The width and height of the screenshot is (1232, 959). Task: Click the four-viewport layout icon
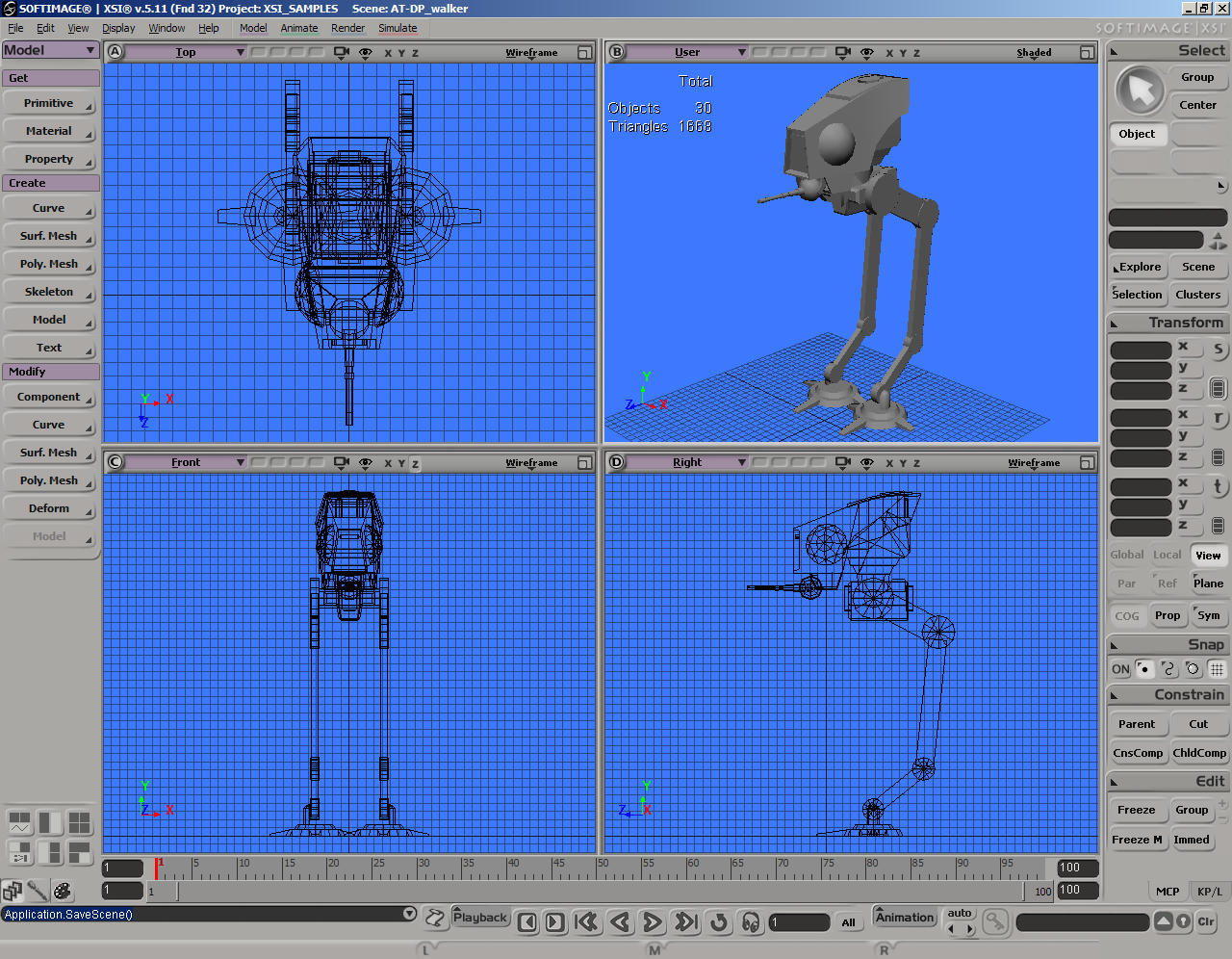pos(79,822)
